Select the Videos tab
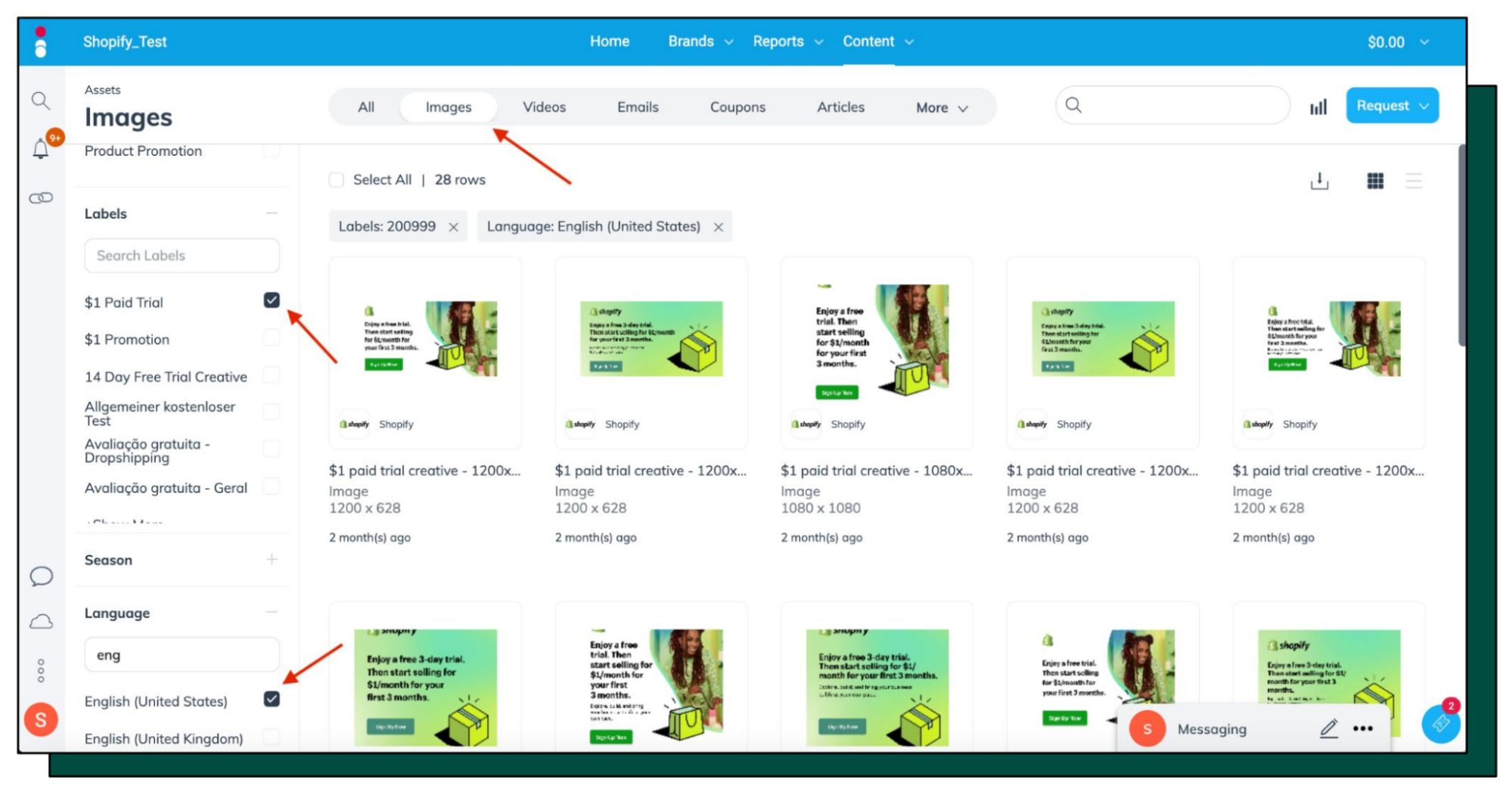Image resolution: width=1512 pixels, height=795 pixels. 544,107
